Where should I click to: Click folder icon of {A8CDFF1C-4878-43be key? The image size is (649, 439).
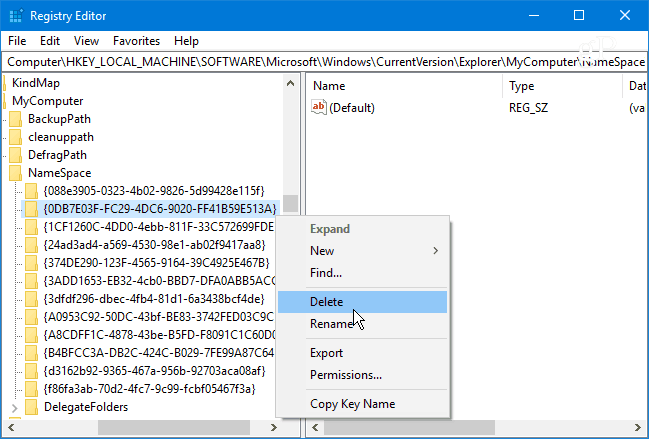(31, 335)
